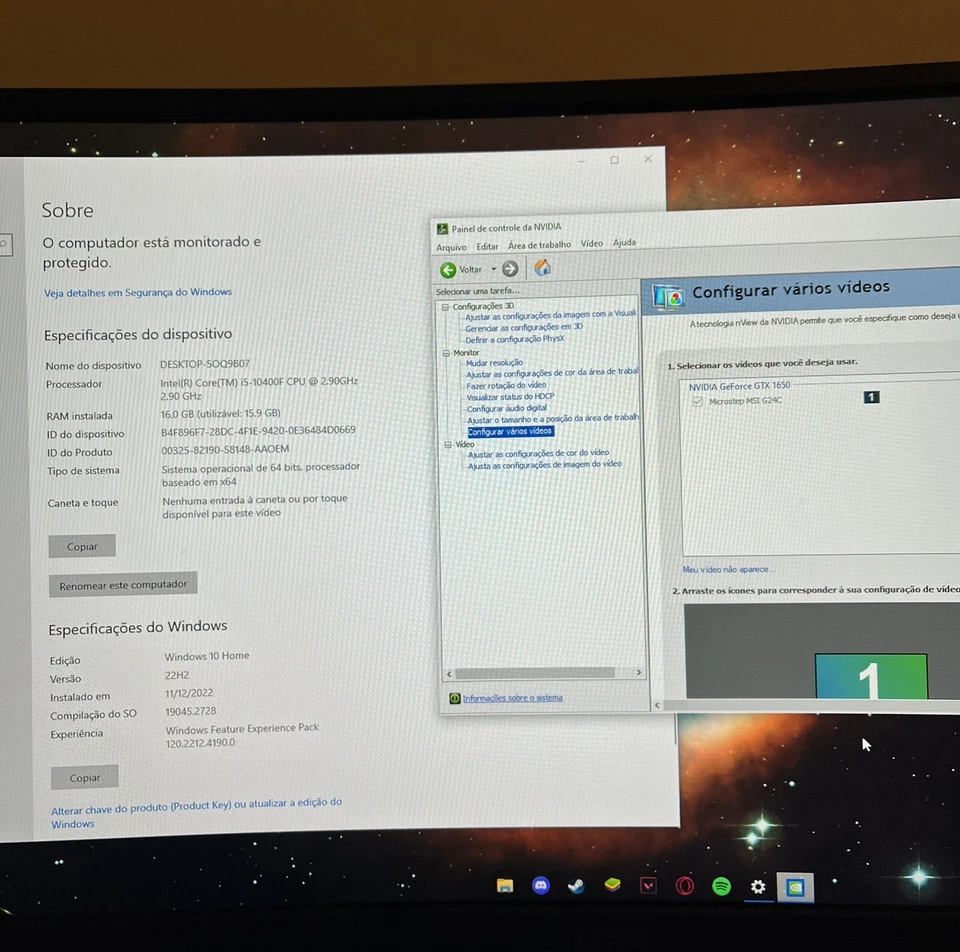
Task: Open the Vídeo menu
Action: click(591, 243)
